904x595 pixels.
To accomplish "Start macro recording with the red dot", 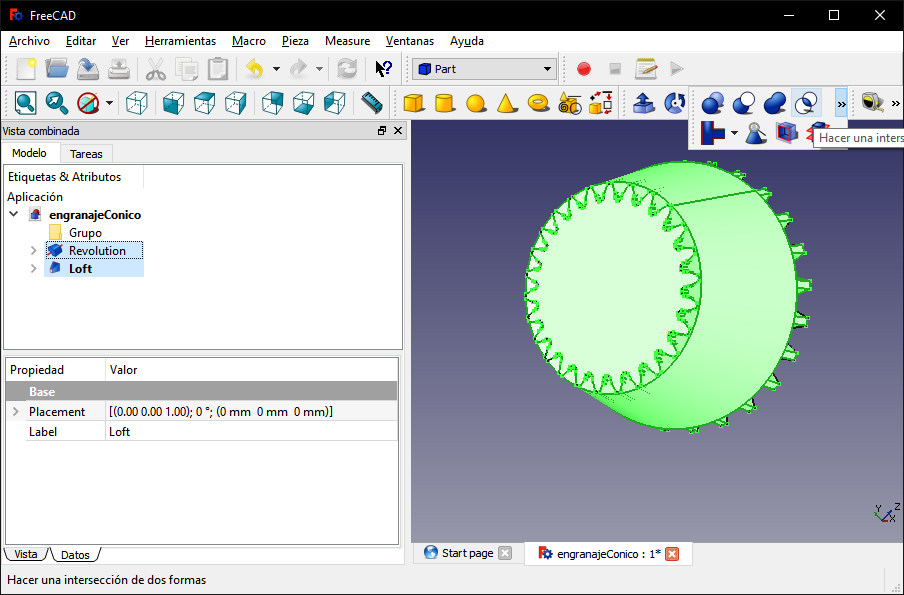I will (584, 69).
